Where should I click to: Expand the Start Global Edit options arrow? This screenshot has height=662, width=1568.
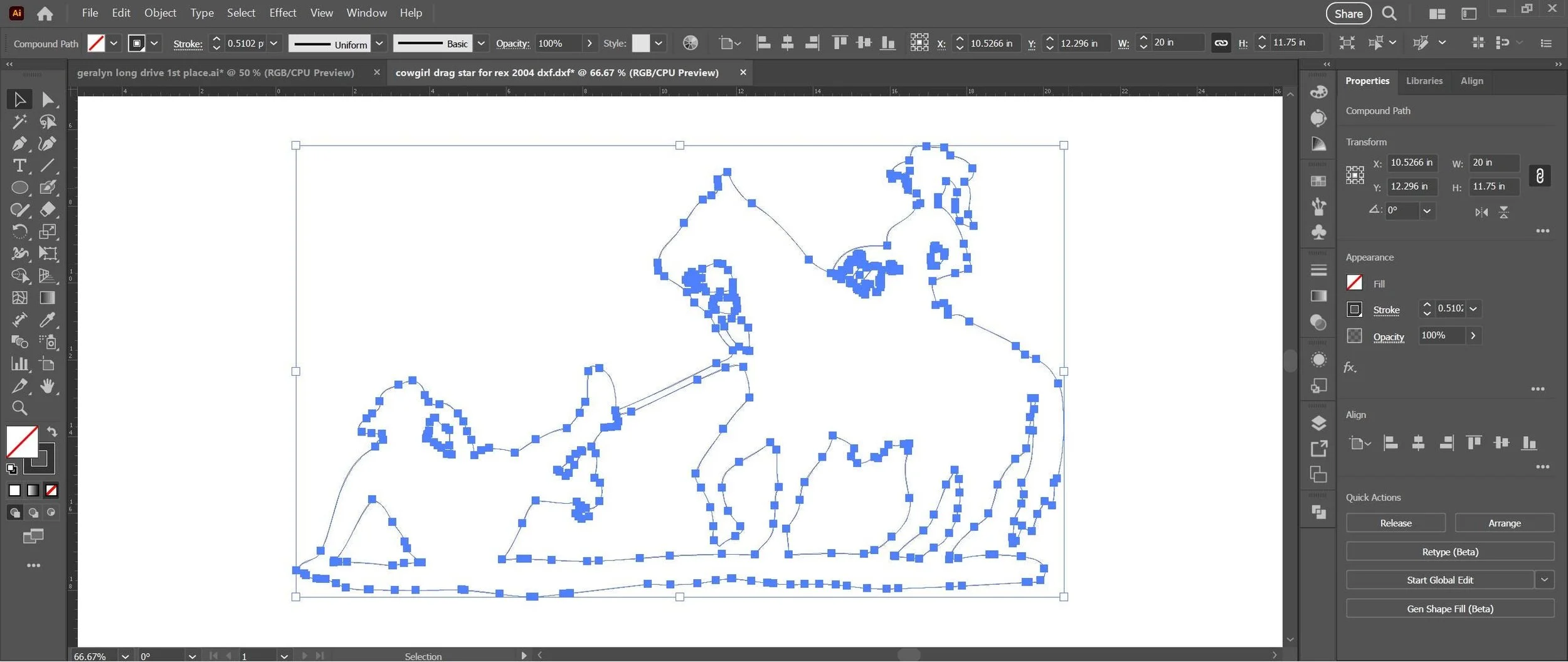[1544, 580]
